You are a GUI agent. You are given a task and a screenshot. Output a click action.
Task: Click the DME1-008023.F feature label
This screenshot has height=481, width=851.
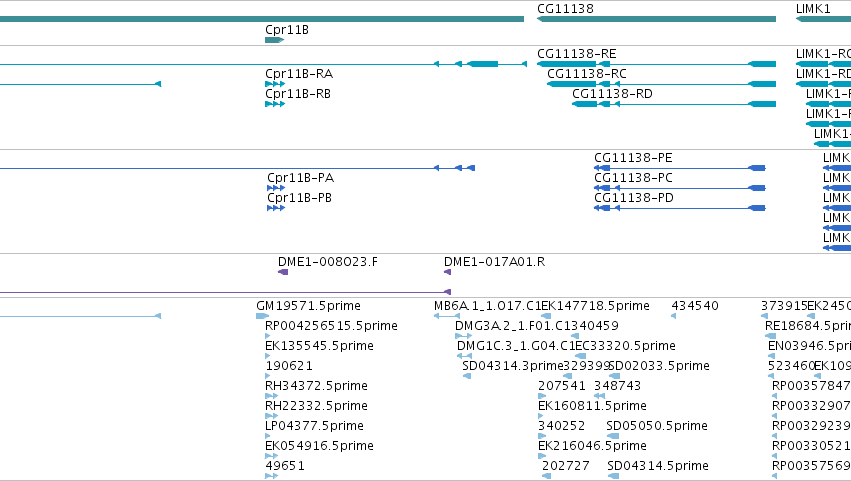328,262
